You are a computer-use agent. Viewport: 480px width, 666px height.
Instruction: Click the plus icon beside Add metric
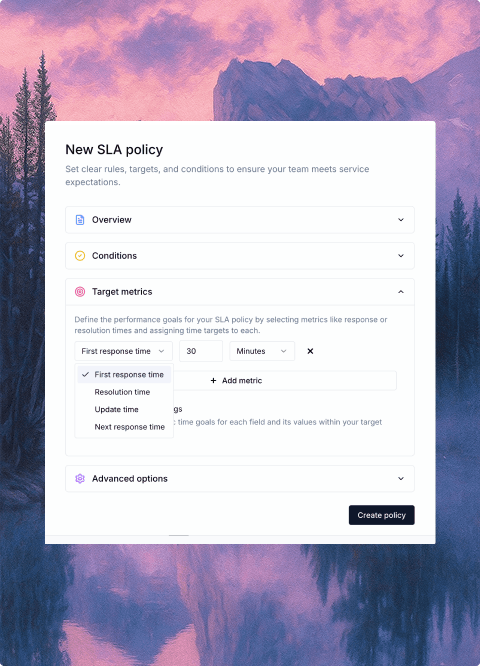click(213, 381)
